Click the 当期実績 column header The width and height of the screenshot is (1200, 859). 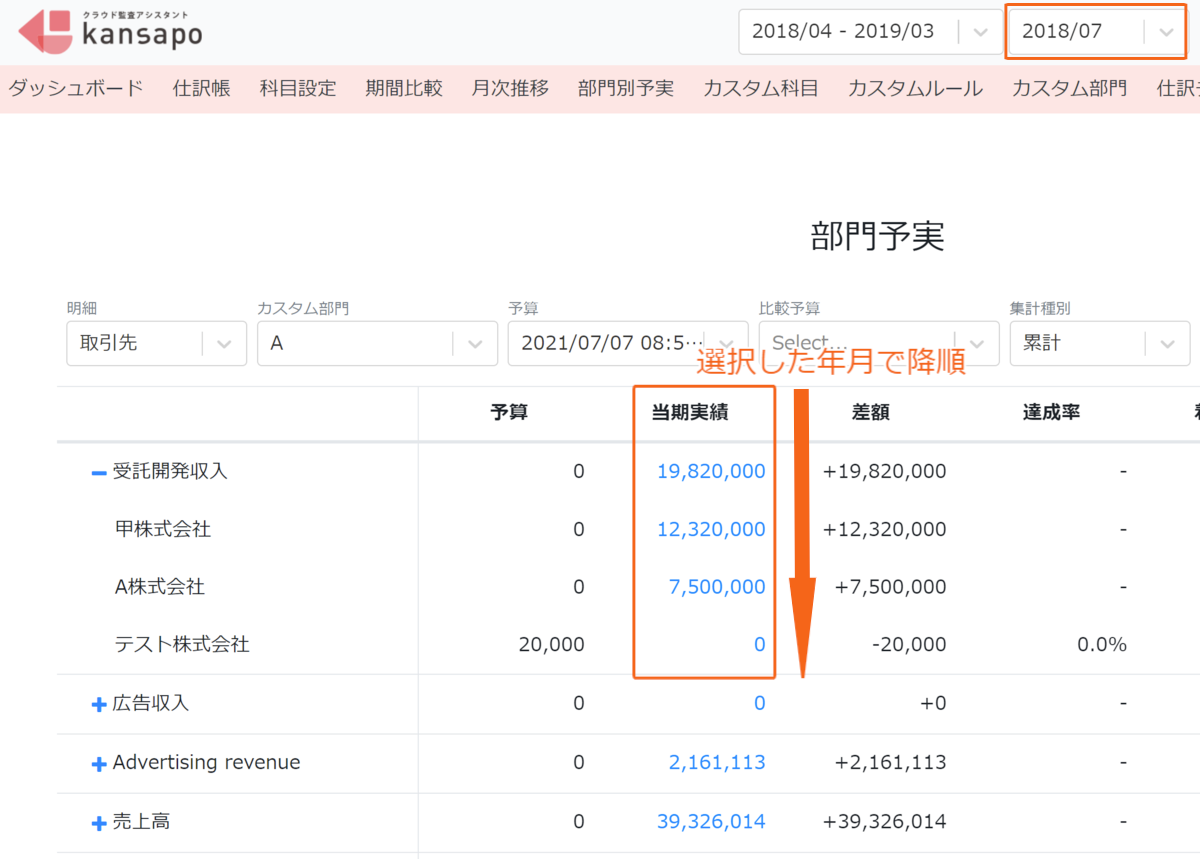(x=690, y=412)
